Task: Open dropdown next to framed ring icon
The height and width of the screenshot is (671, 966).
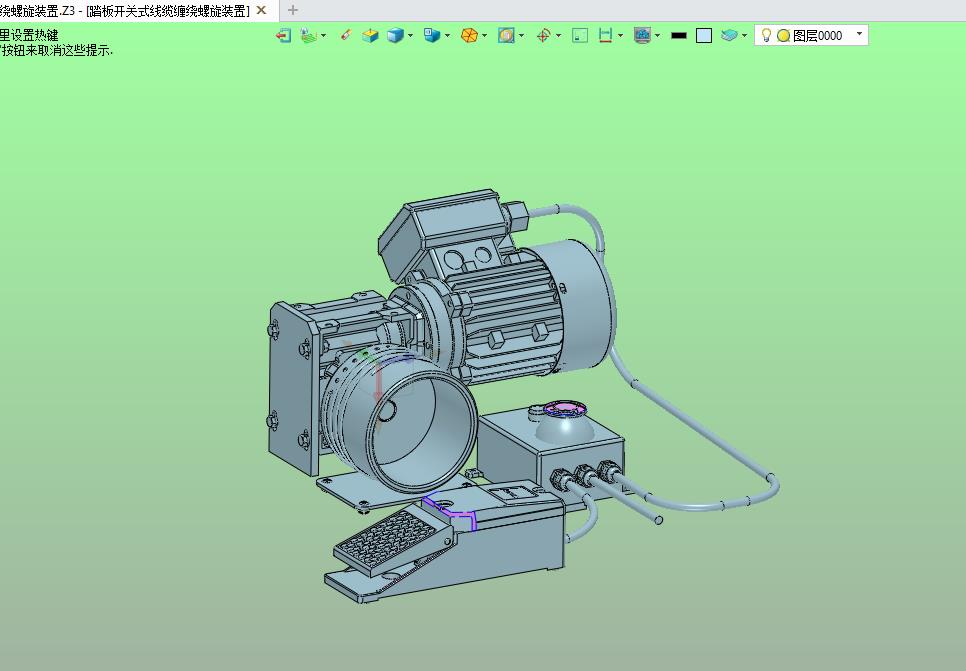Action: pos(522,36)
